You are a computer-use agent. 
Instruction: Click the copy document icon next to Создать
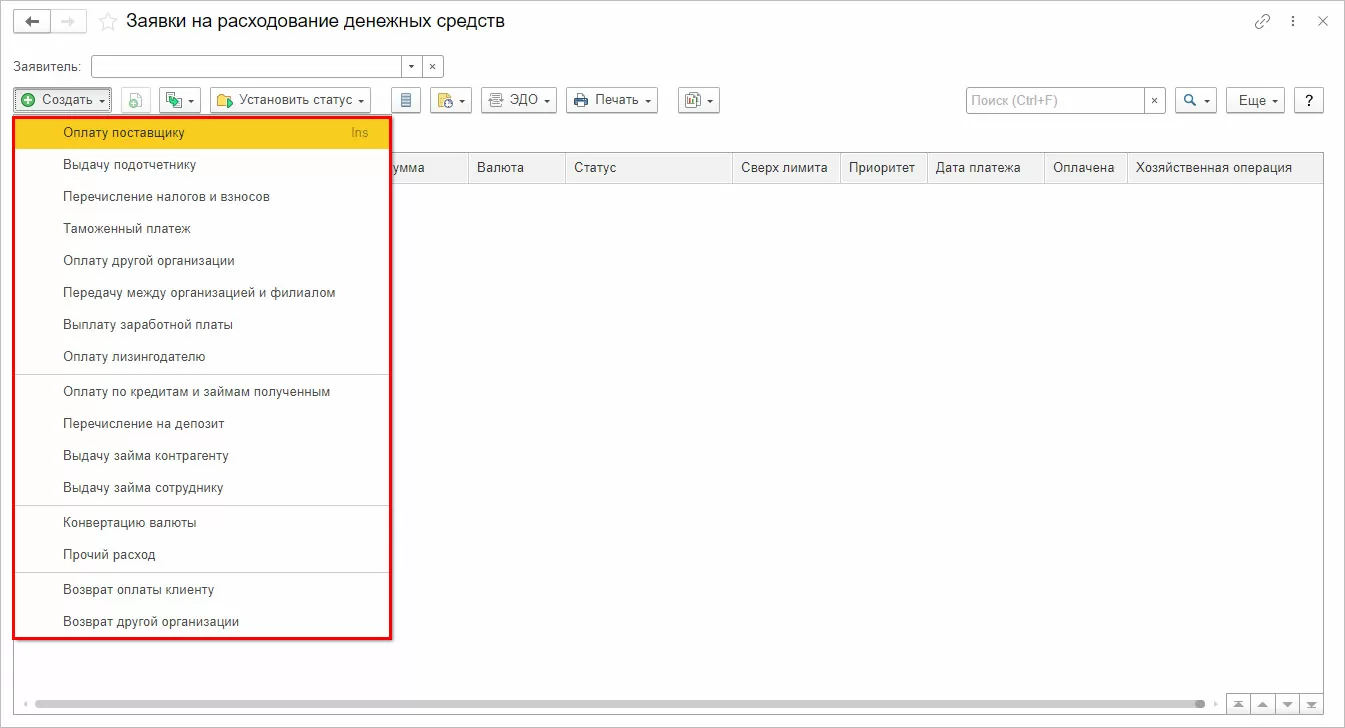136,100
